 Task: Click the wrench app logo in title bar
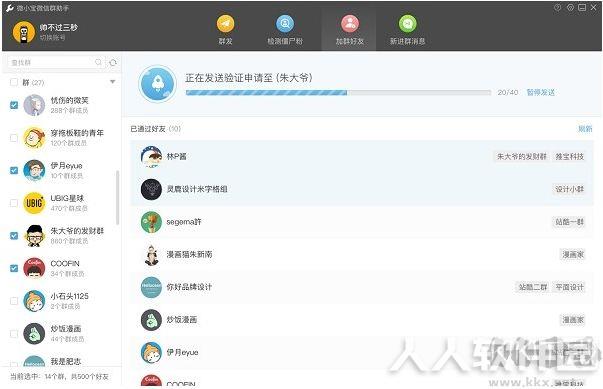pyautogui.click(x=10, y=8)
